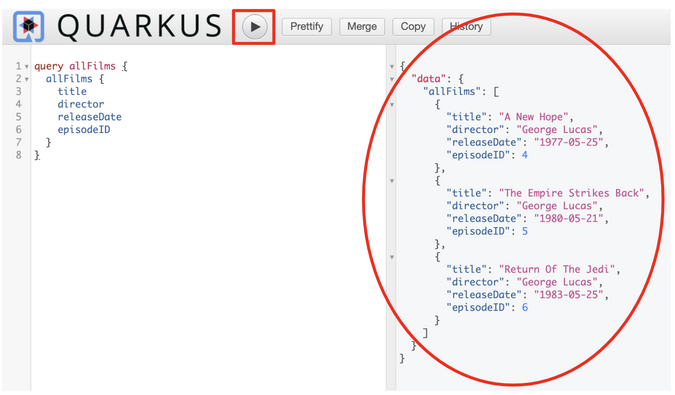Screen dimensions: 675x395
Task: Click the "1977-05-25" release date value
Action: pos(569,142)
